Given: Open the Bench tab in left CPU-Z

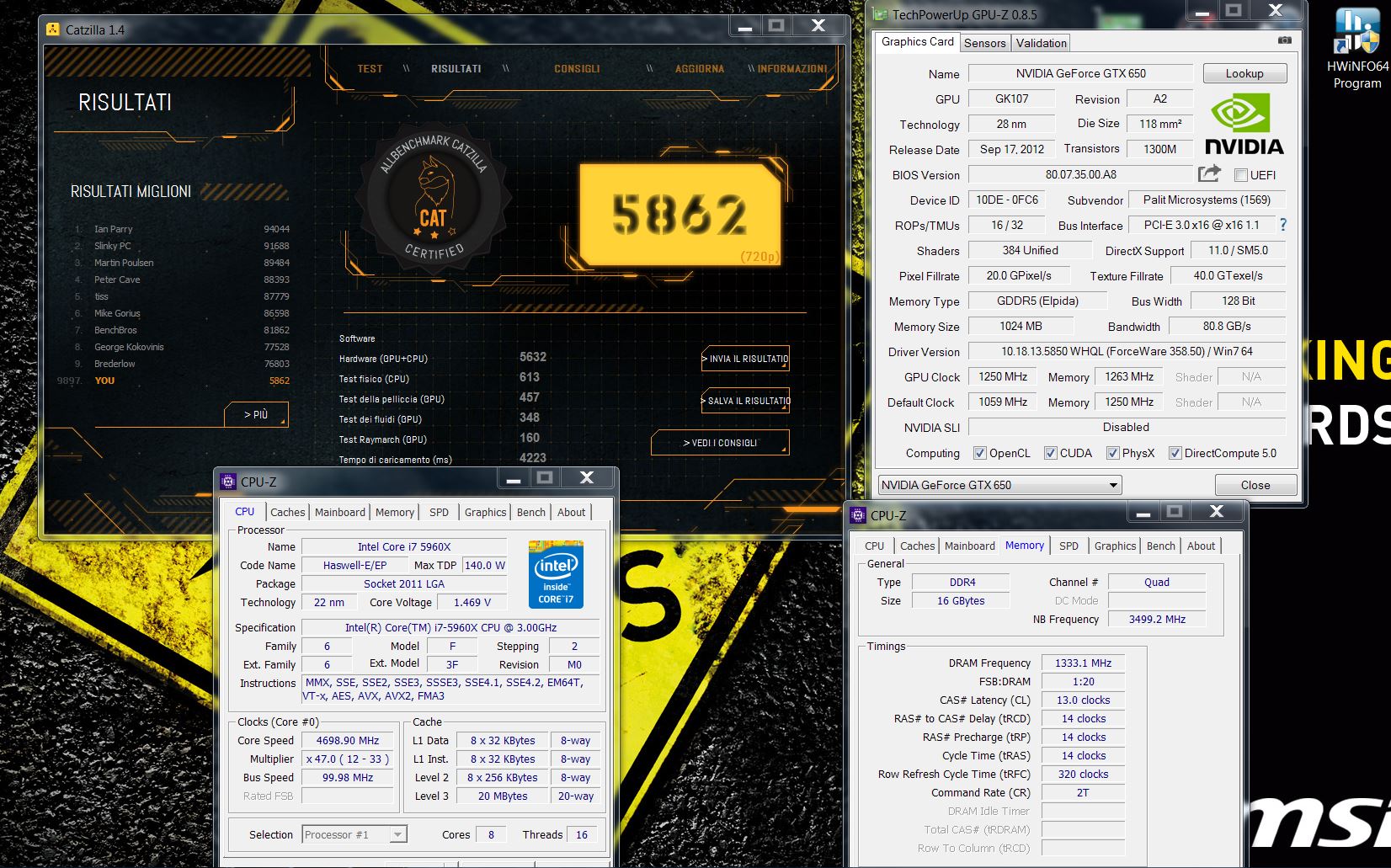Looking at the screenshot, I should click(x=530, y=512).
